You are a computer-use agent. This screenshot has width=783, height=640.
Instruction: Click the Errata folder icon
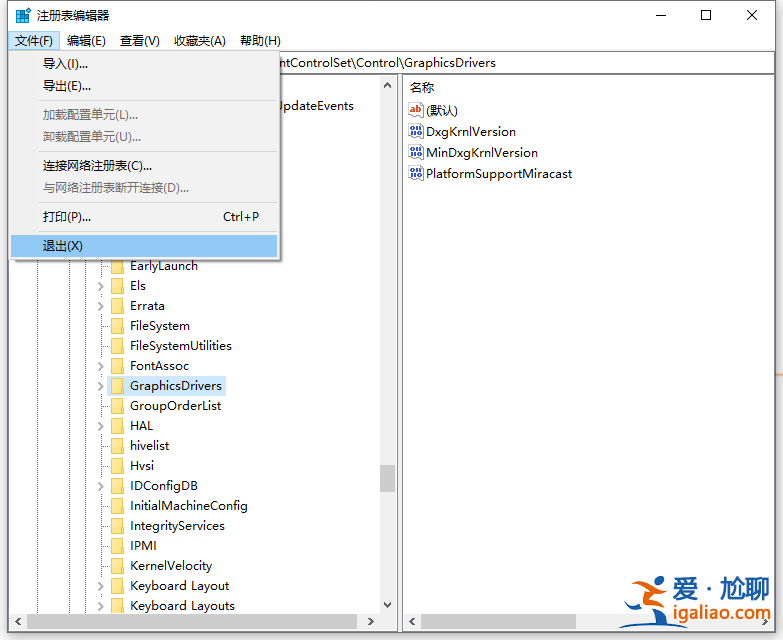[x=117, y=306]
